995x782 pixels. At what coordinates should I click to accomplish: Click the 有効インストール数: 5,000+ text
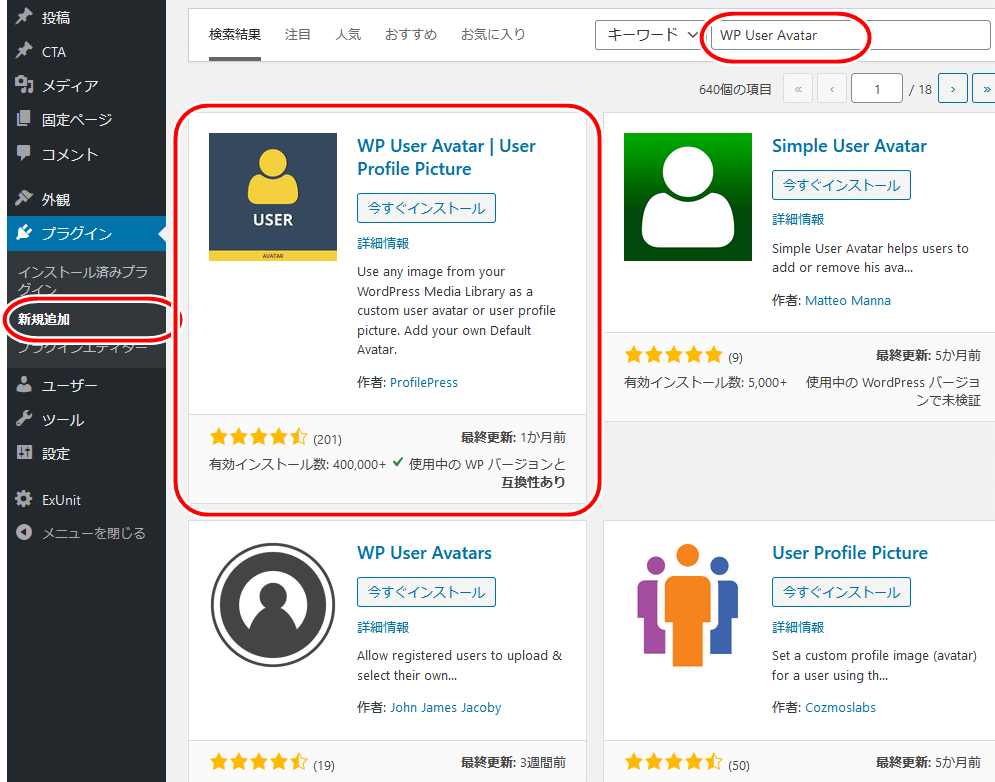click(706, 382)
